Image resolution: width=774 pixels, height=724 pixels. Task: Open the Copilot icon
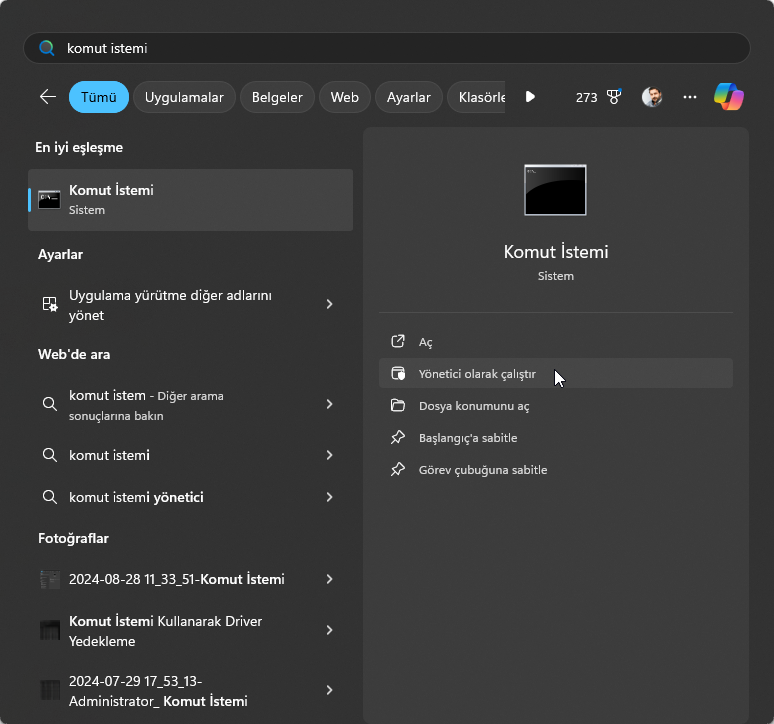coord(728,97)
